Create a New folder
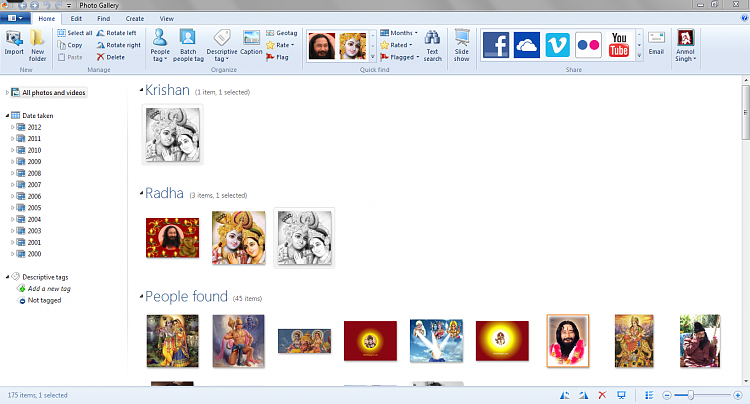Screen dimensions: 750x404 coord(37,45)
